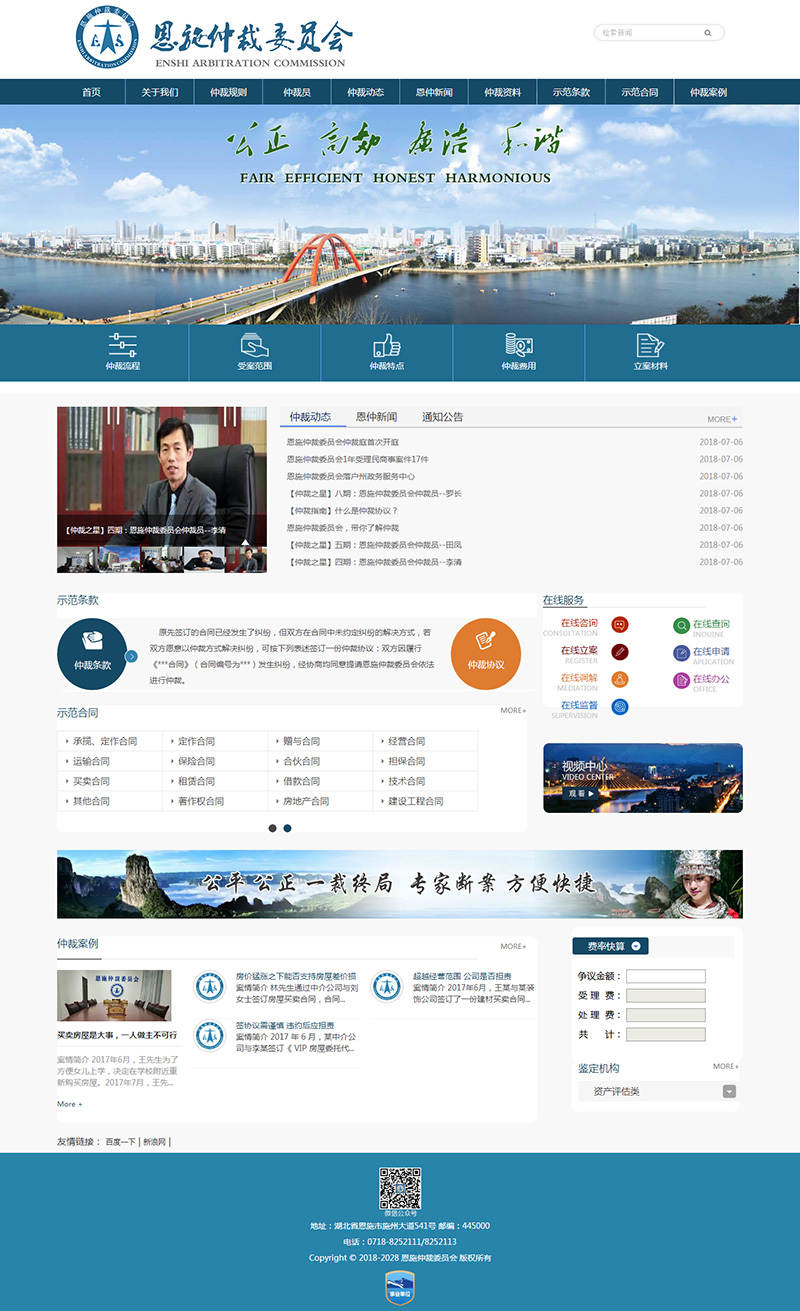This screenshot has height=1311, width=800.
Task: Open the 仲裁费用 fees icon
Action: [518, 345]
